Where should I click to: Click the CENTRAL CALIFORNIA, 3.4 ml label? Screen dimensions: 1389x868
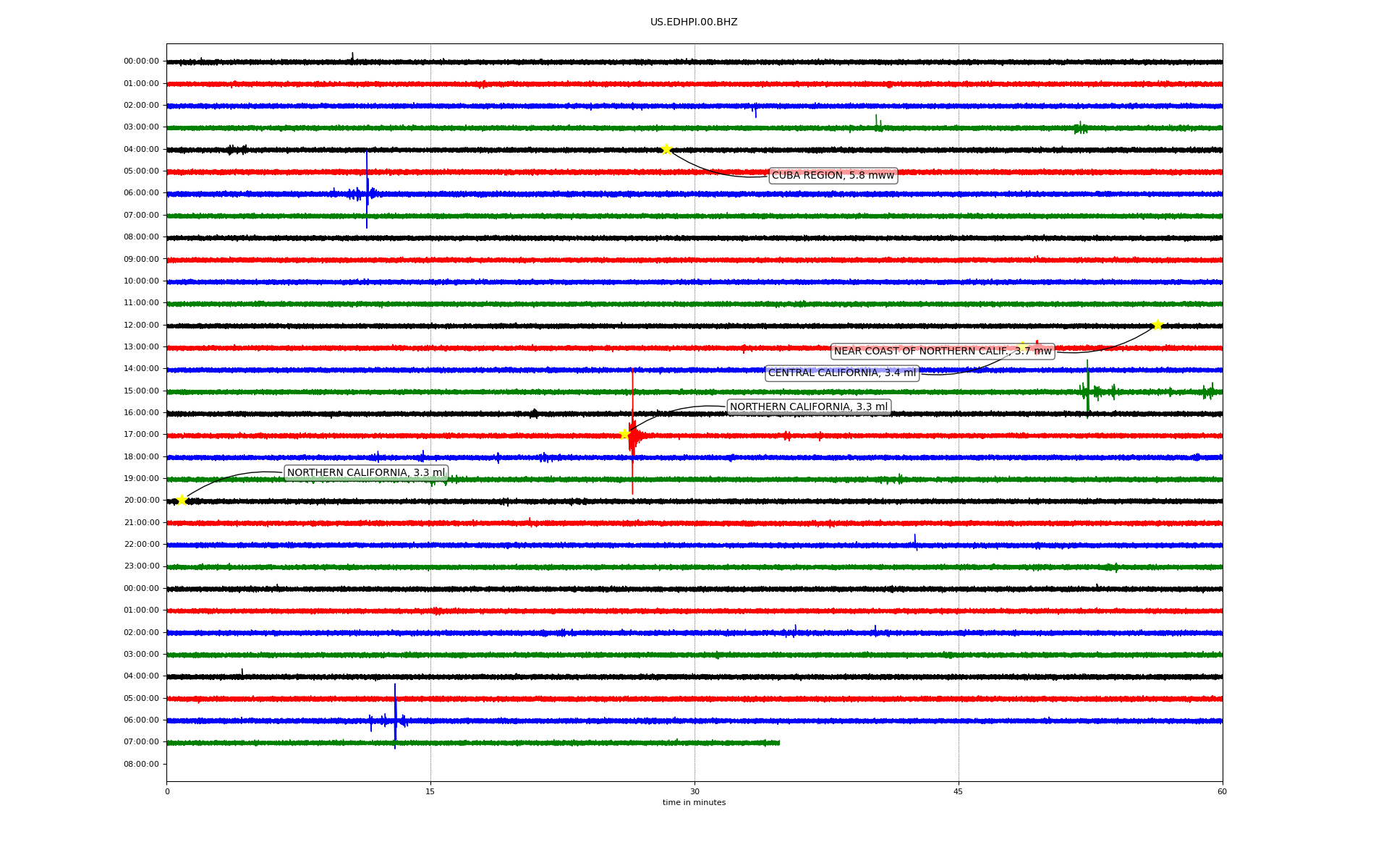[x=841, y=373]
